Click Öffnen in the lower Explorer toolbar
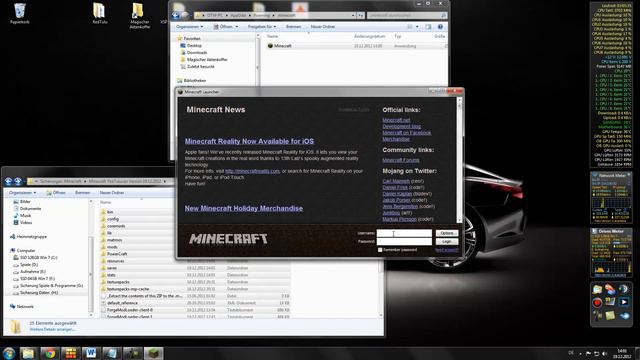The height and width of the screenshot is (360, 640). tap(56, 192)
